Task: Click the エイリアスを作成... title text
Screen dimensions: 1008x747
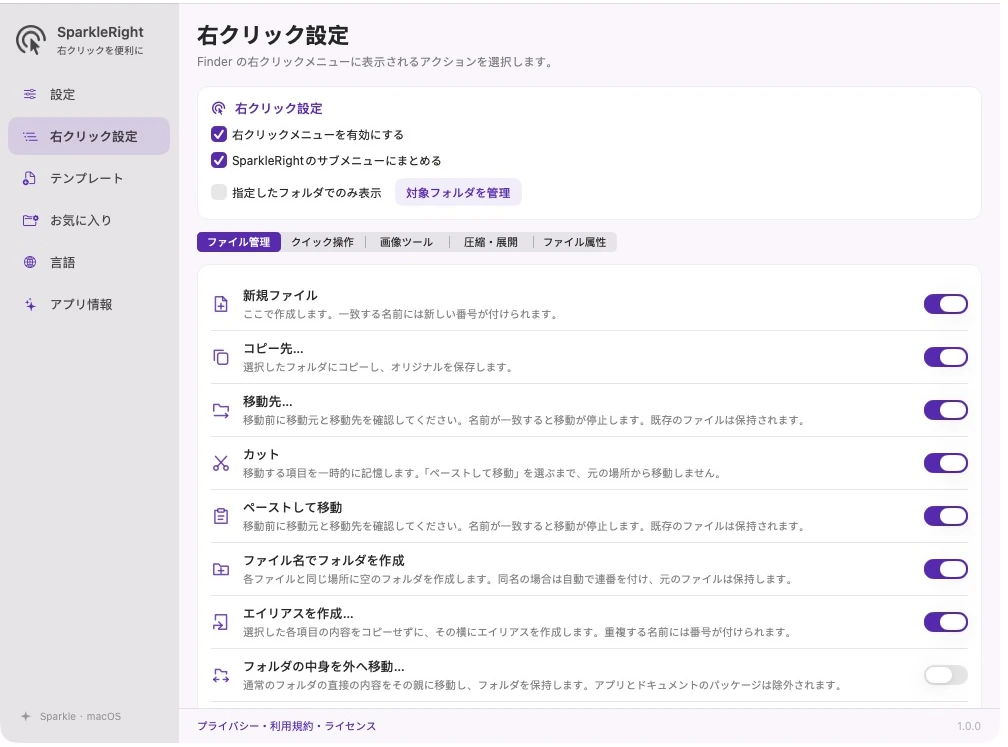Action: [298, 613]
